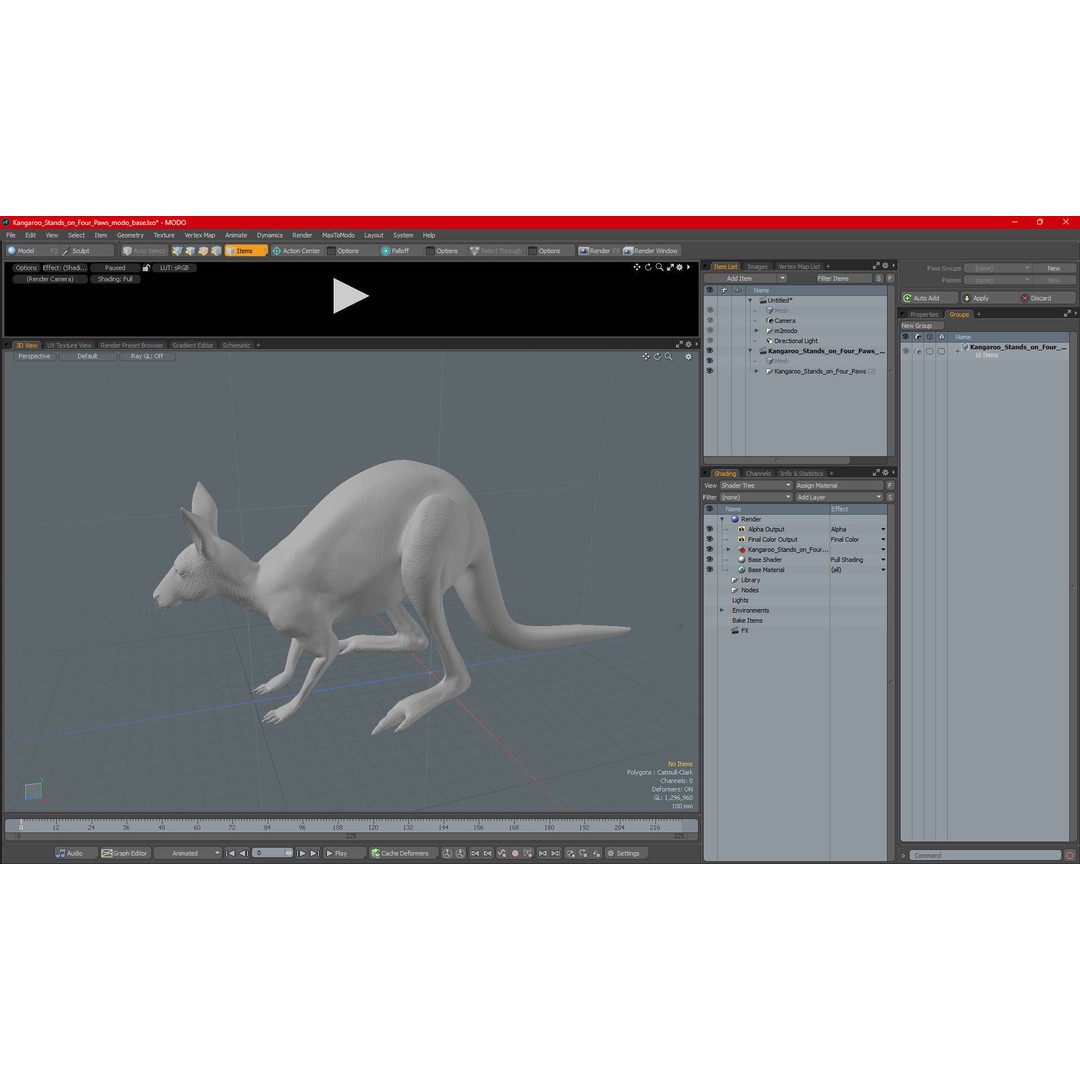Click Assign Material button
Image resolution: width=1080 pixels, height=1080 pixels.
coord(840,486)
